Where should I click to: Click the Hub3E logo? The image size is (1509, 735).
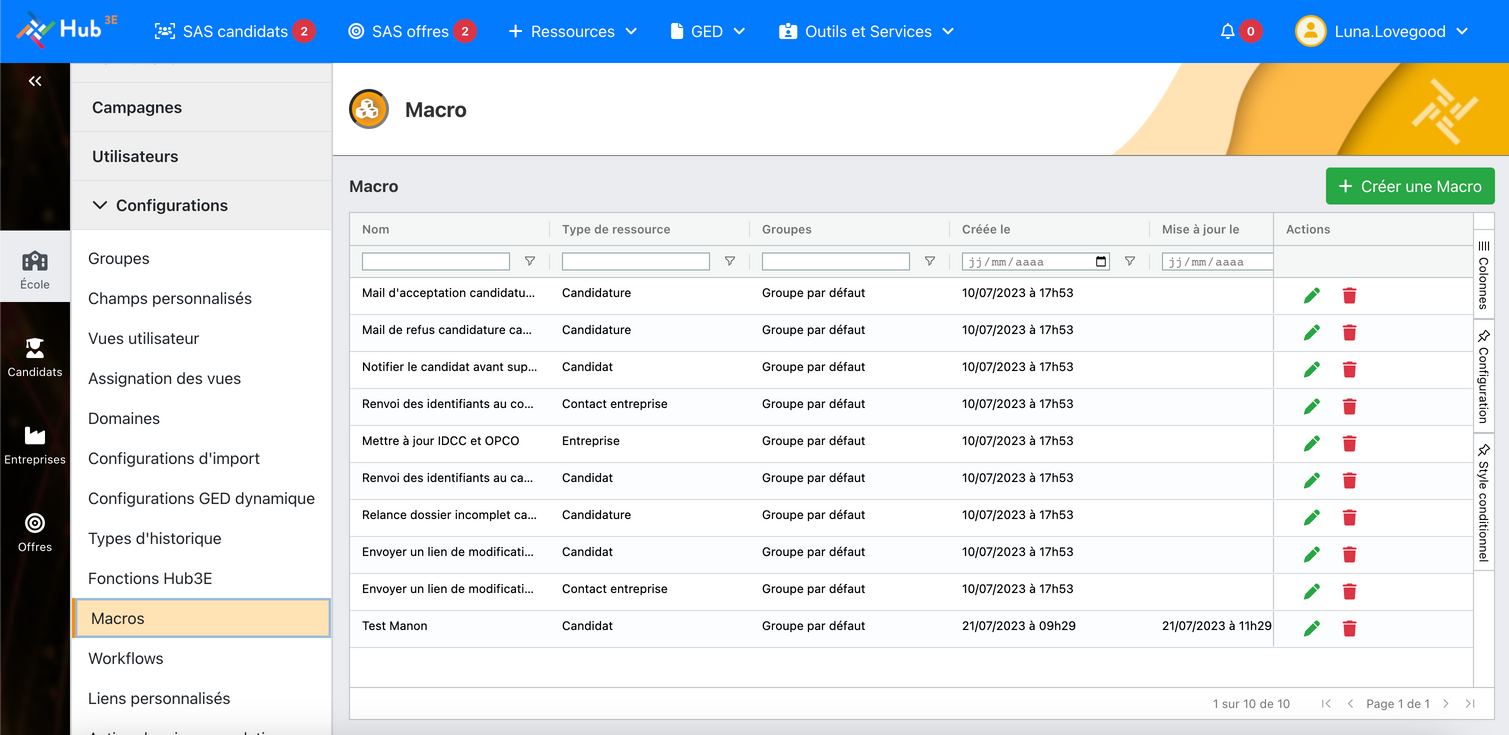(x=66, y=30)
